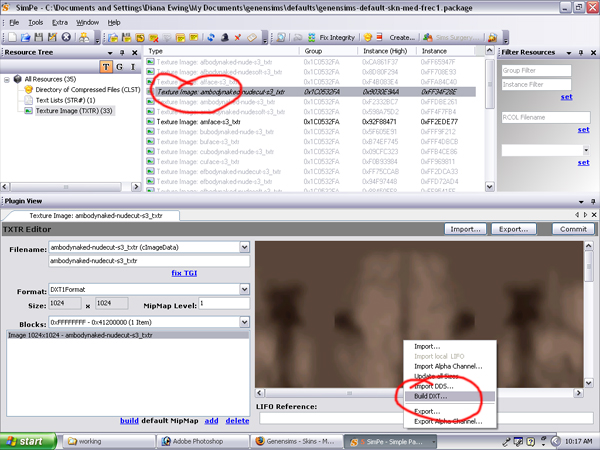Open the Plugin View panel dropdown arrow
This screenshot has width=600, height=450.
tap(581, 201)
